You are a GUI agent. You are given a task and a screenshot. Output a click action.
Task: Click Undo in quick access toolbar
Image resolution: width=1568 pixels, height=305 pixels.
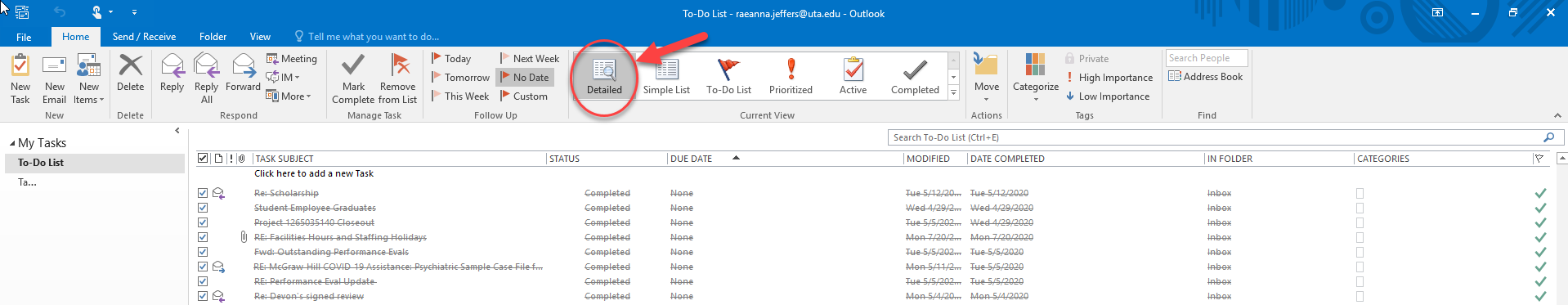pyautogui.click(x=60, y=12)
